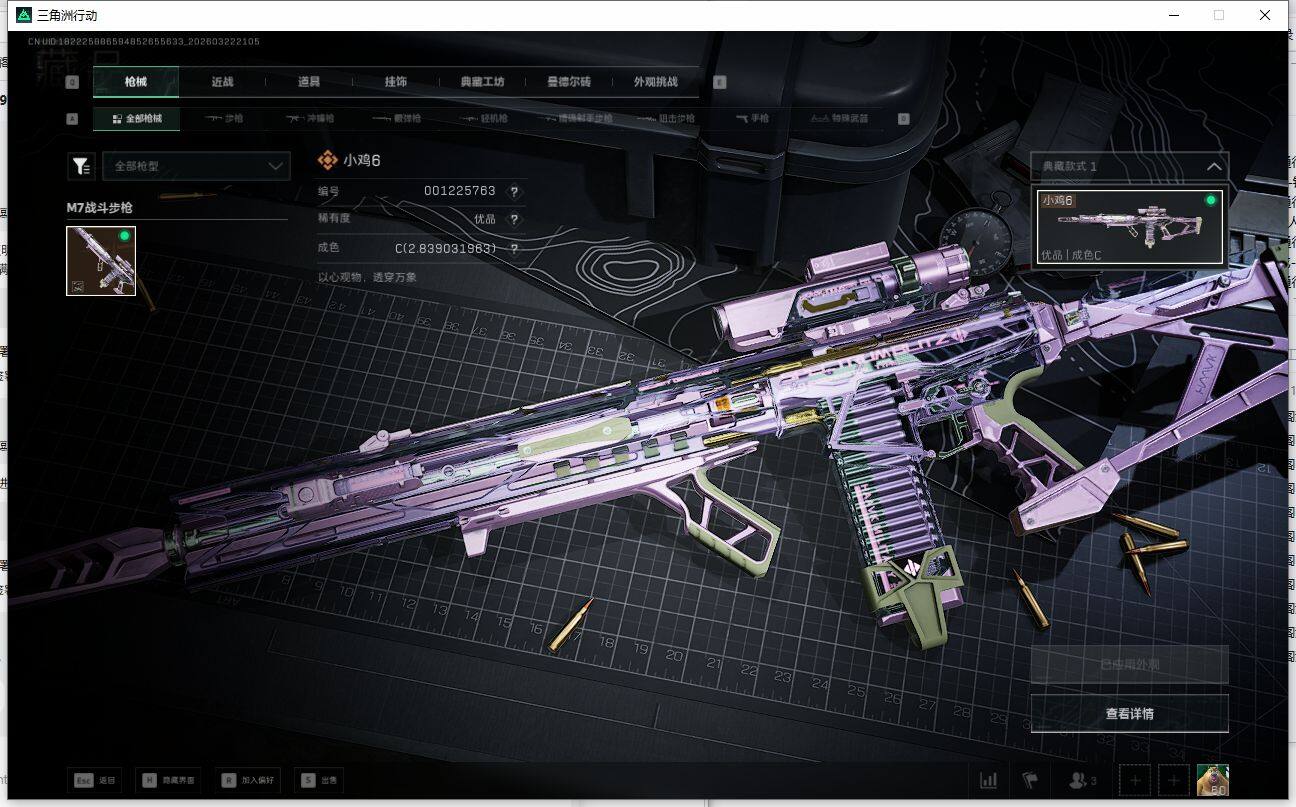Click the flag icon in bottom bar
This screenshot has width=1296, height=807.
[1029, 780]
